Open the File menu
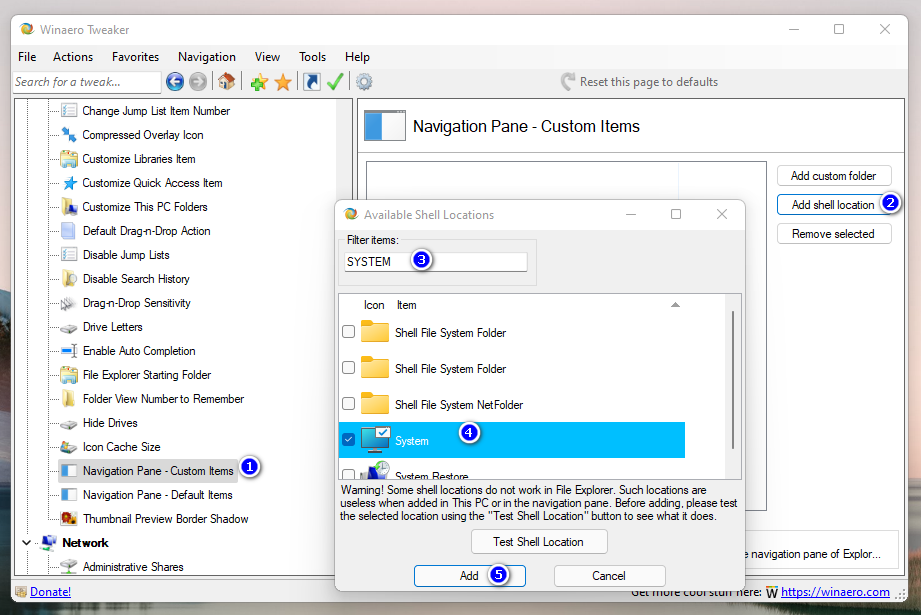 point(27,57)
